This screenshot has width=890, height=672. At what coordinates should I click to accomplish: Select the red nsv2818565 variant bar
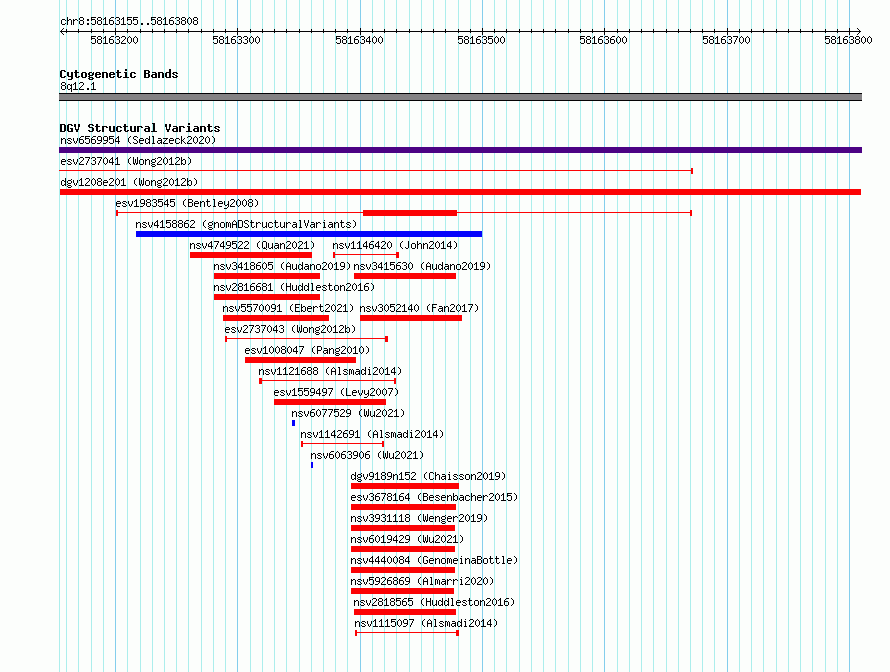[x=405, y=612]
